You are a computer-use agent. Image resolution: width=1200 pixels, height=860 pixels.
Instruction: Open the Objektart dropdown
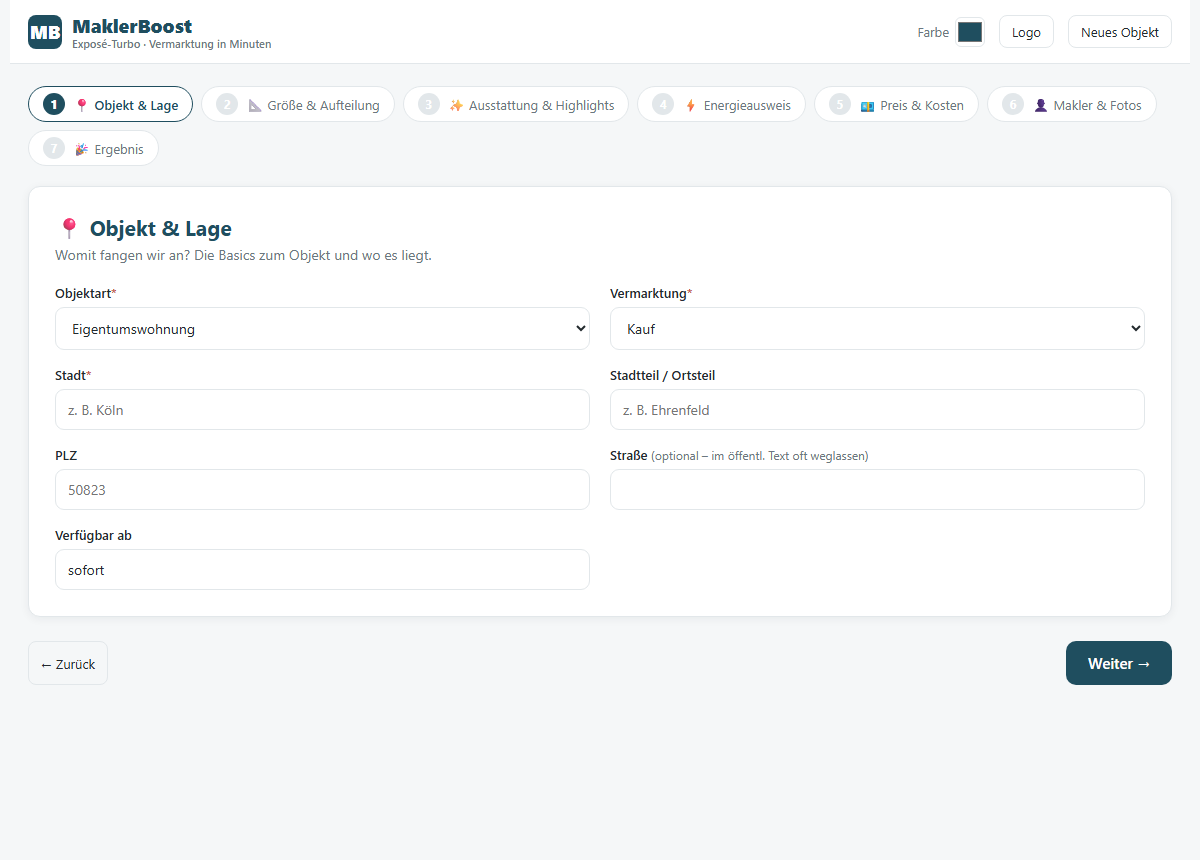point(322,328)
